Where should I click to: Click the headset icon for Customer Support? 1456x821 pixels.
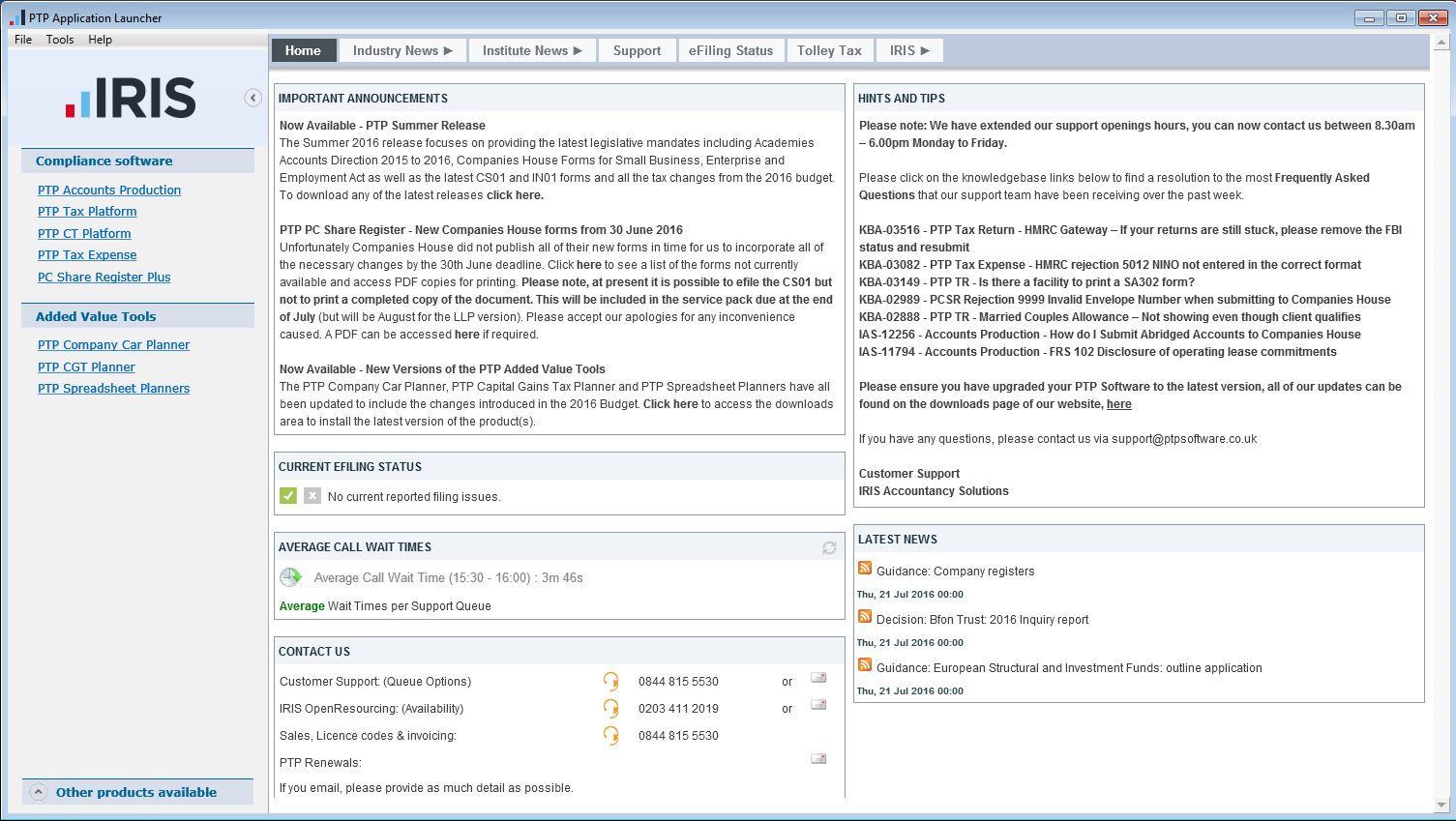pos(610,681)
